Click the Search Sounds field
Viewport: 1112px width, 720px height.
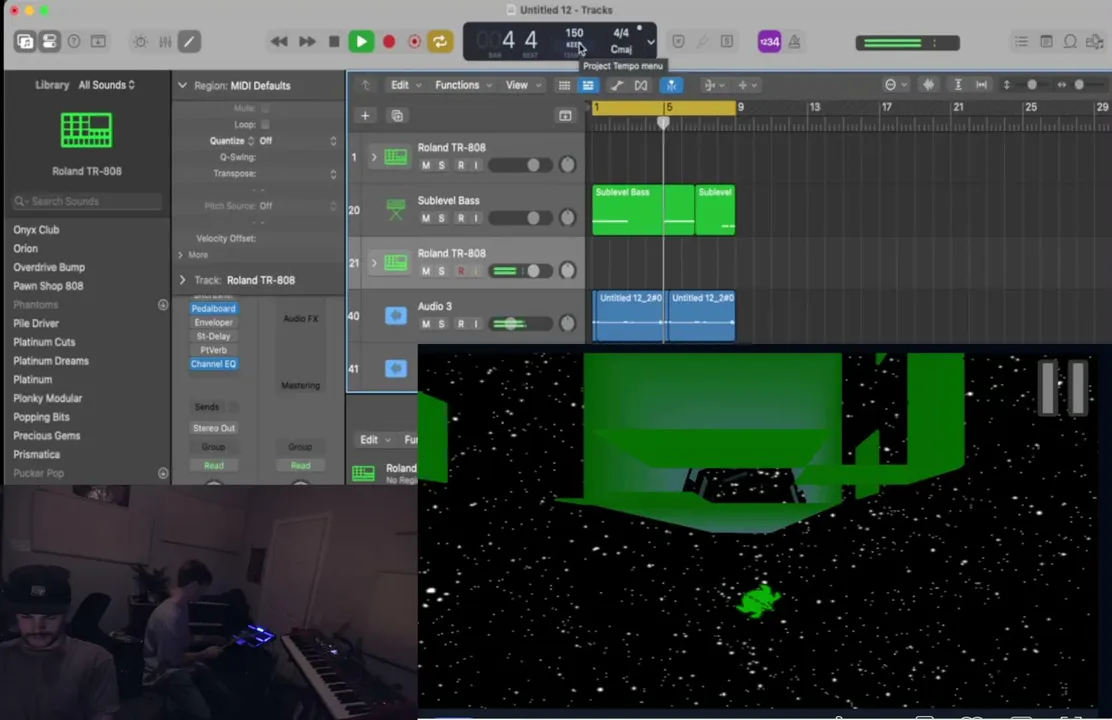tap(87, 201)
